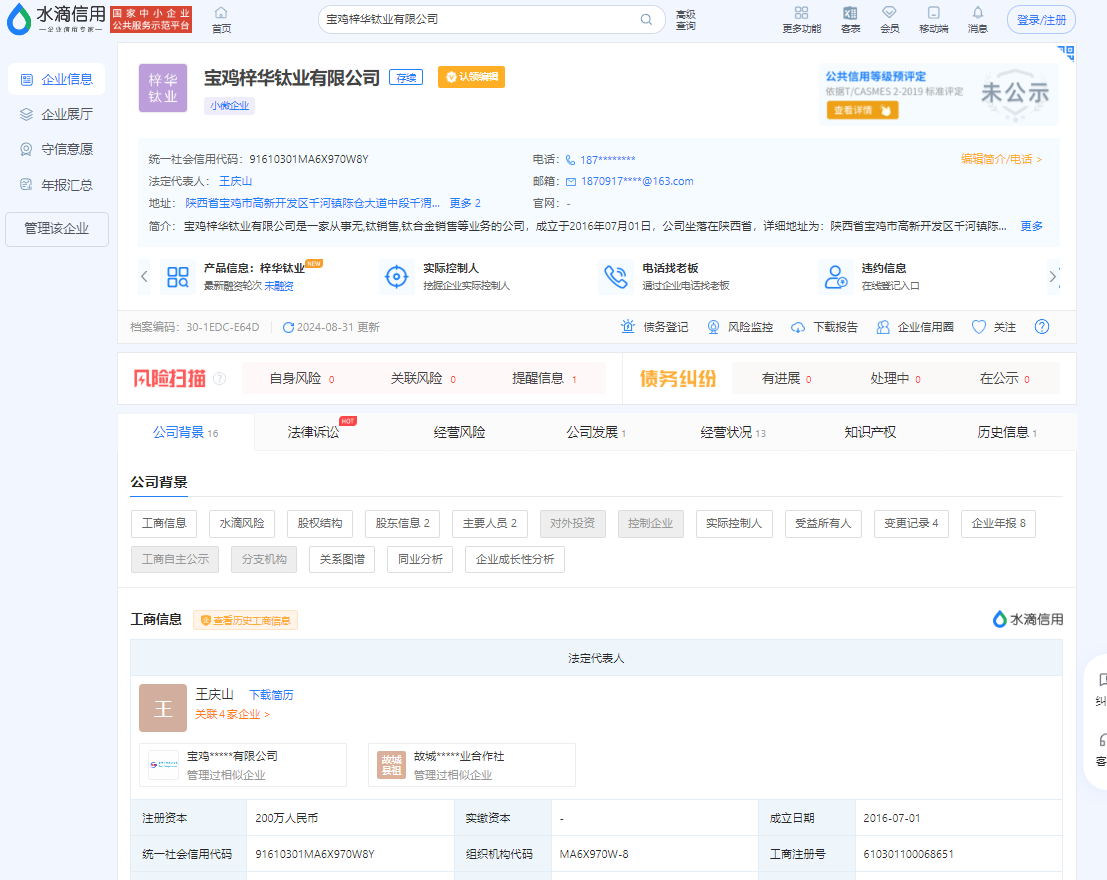Click the 企业成长性分析 button
Viewport: 1107px width, 880px height.
point(515,559)
